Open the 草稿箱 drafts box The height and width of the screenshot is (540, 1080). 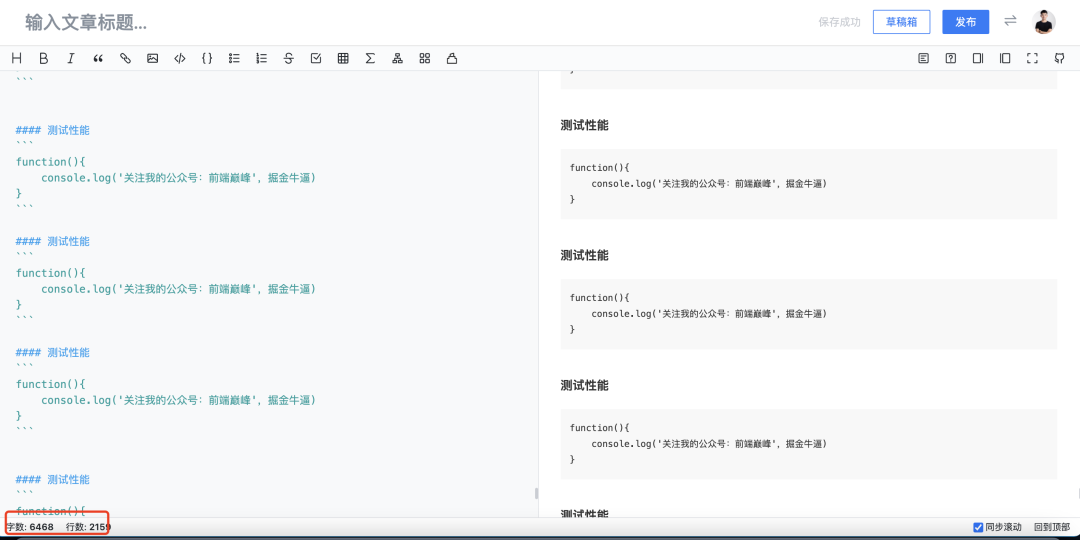tap(902, 22)
